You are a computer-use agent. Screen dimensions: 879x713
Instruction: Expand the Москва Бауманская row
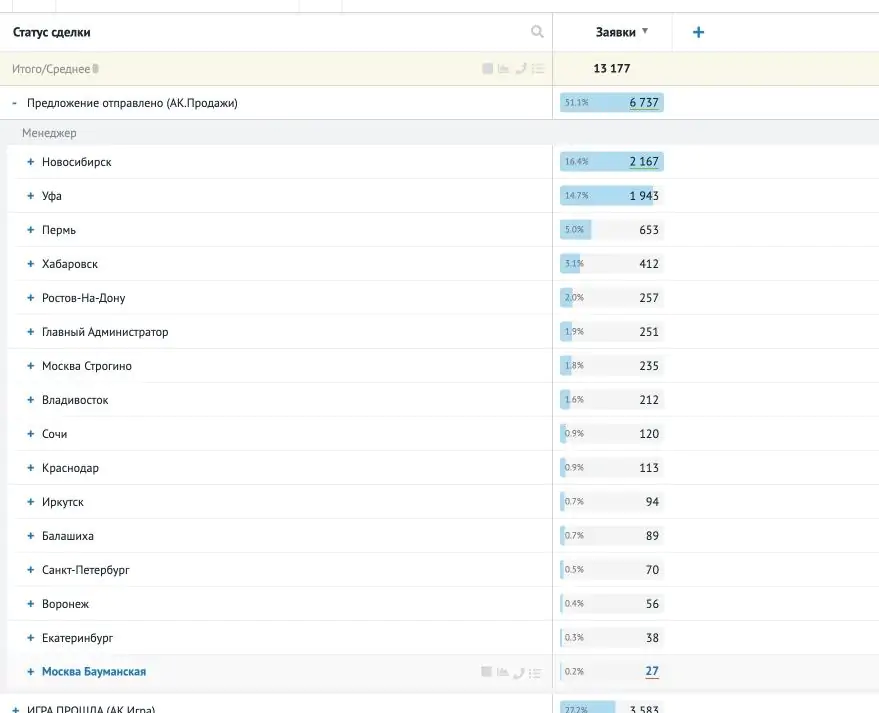[31, 672]
